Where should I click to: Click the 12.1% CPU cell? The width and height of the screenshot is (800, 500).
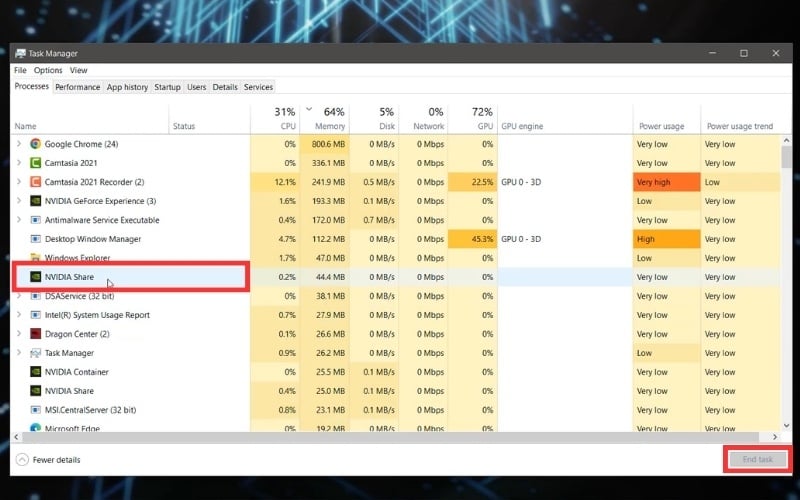(275, 182)
